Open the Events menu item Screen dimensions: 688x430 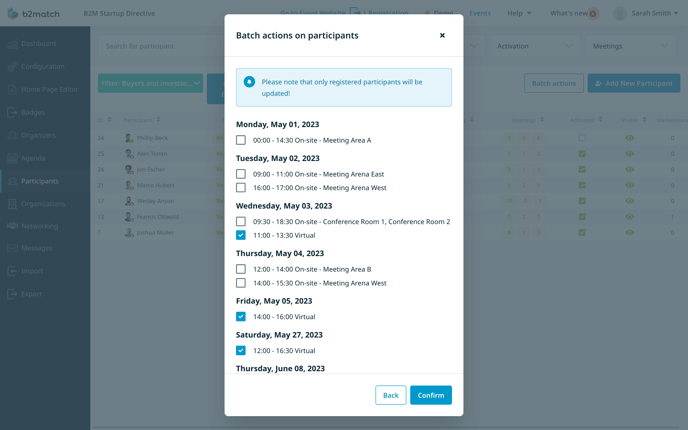pyautogui.click(x=480, y=13)
